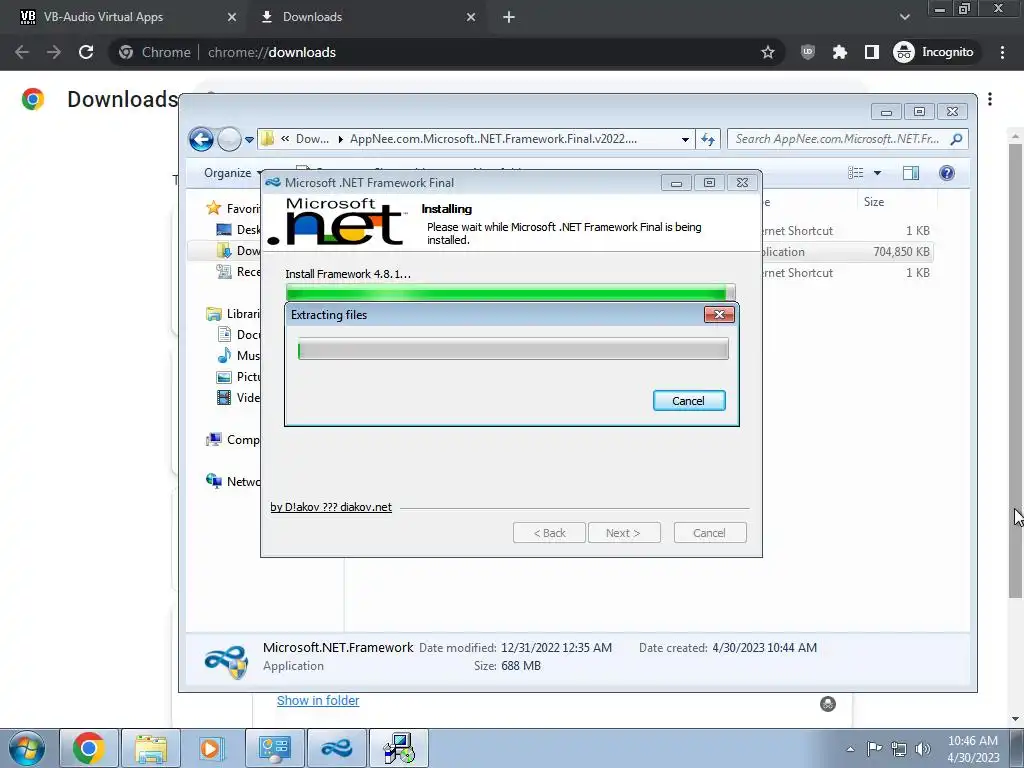Screen dimensions: 1024x768
Task: Click the installer's bottom Cancel button
Action: [710, 533]
